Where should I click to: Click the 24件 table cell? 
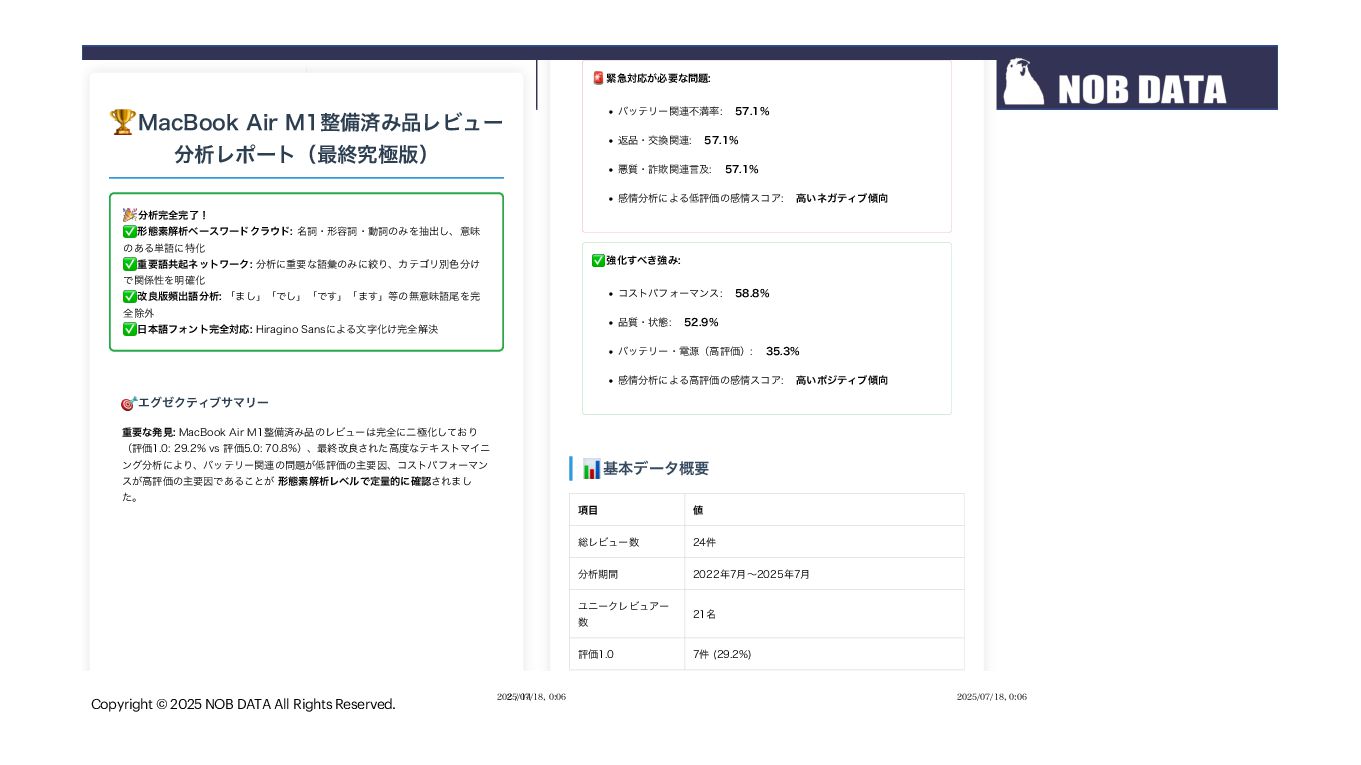(x=824, y=542)
